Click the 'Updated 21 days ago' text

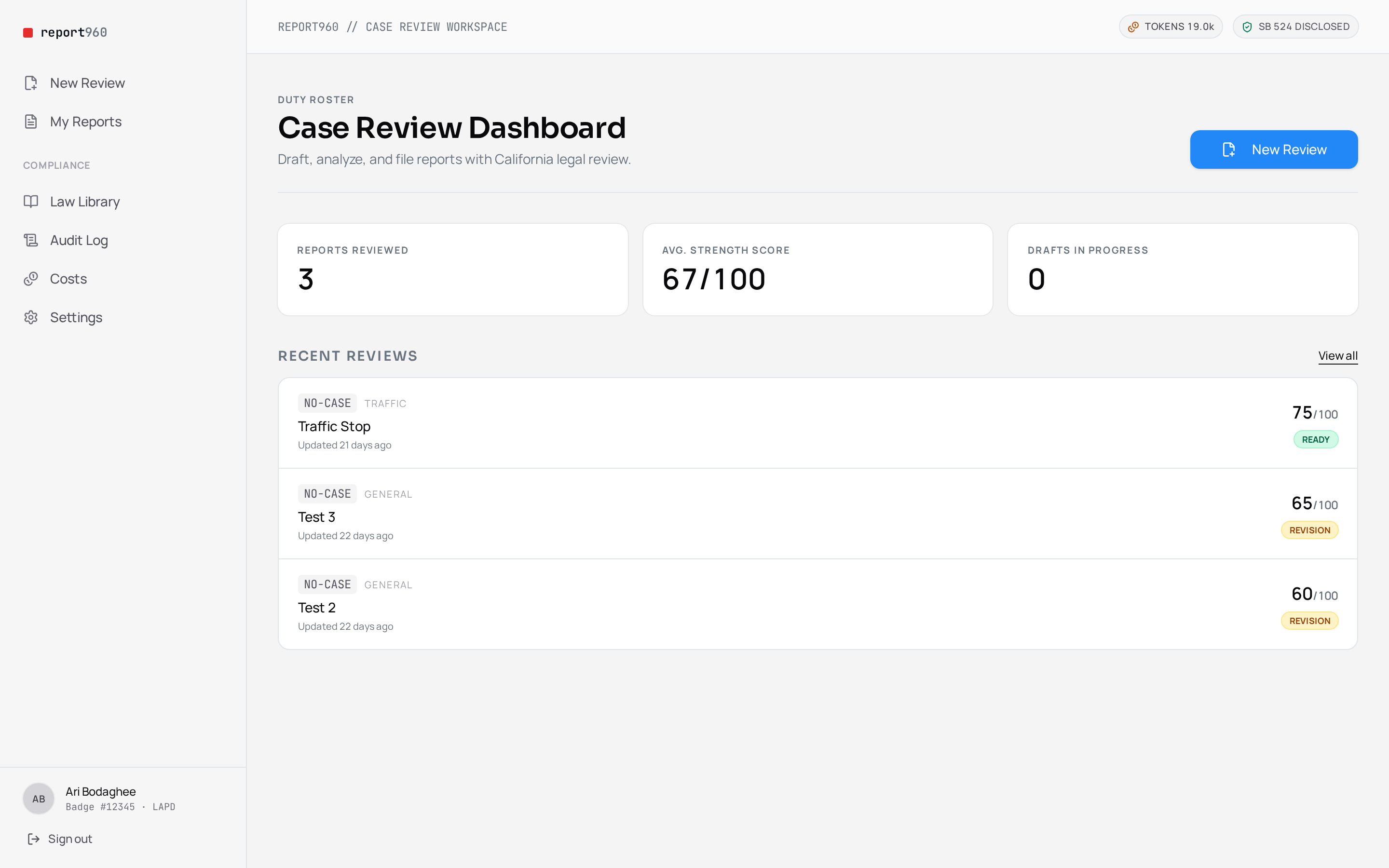coord(344,445)
